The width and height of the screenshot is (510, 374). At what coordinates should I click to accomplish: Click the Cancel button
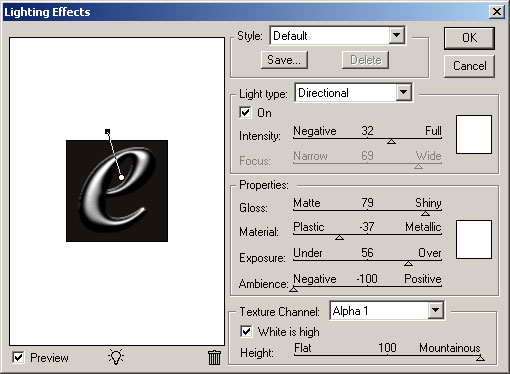click(x=469, y=66)
